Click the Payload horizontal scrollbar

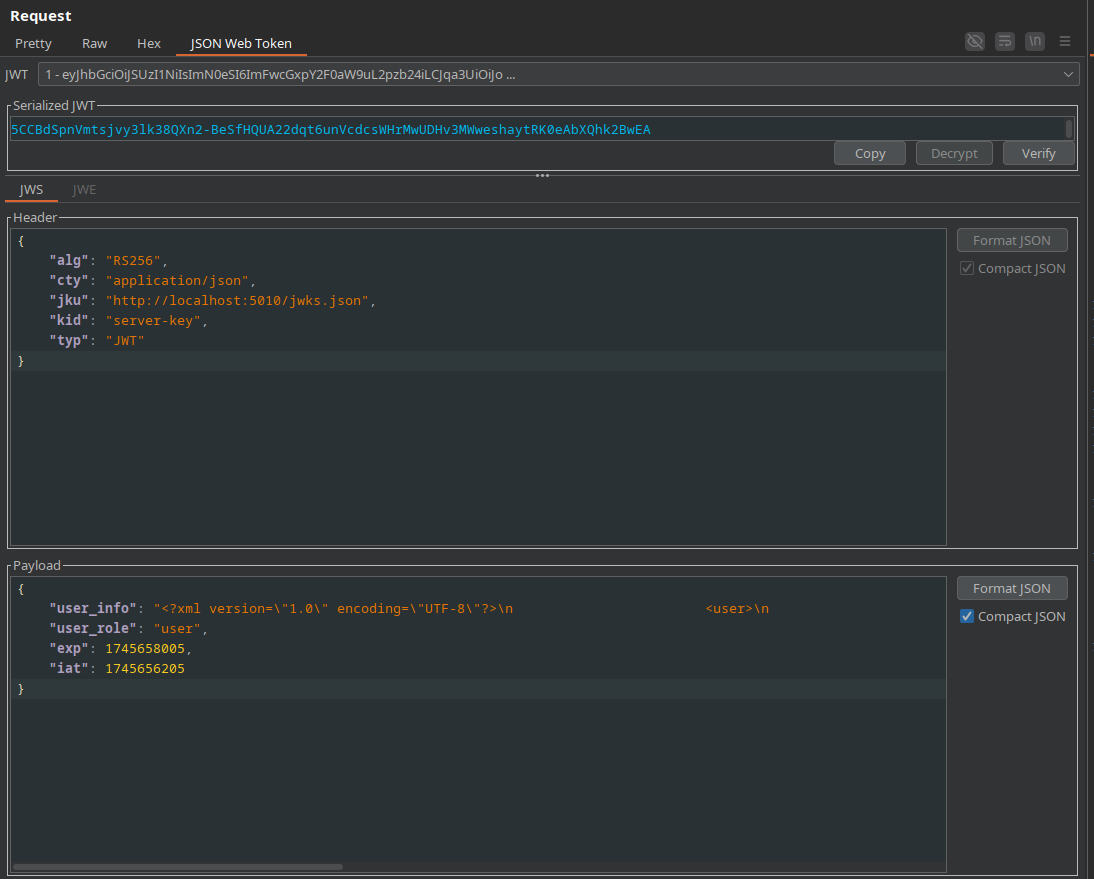click(178, 867)
